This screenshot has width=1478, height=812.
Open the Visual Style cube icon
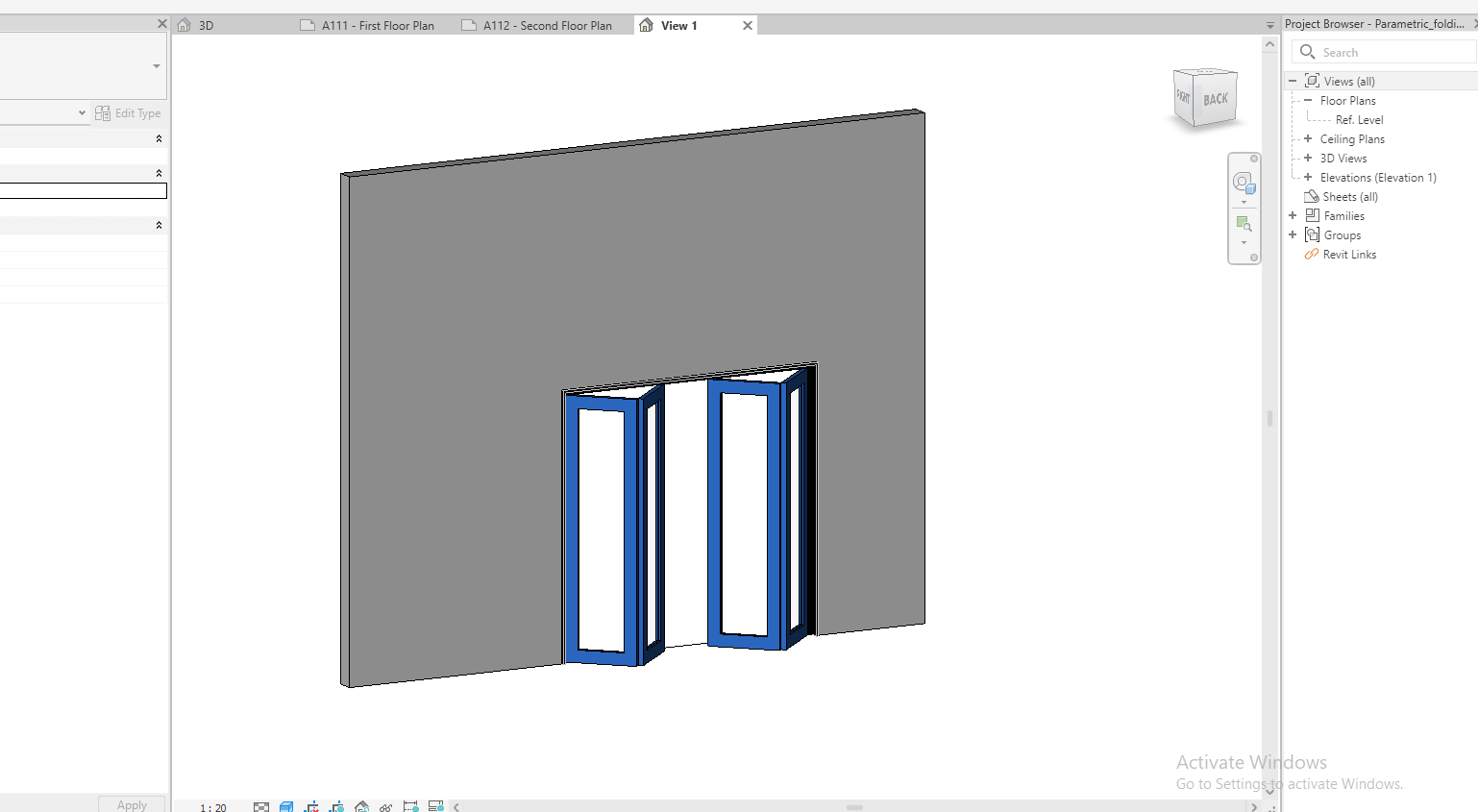286,807
